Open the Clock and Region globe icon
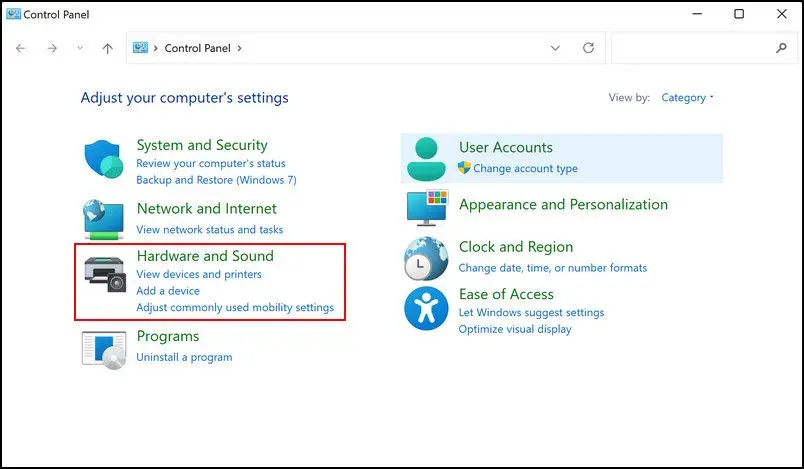This screenshot has width=804, height=469. (426, 258)
